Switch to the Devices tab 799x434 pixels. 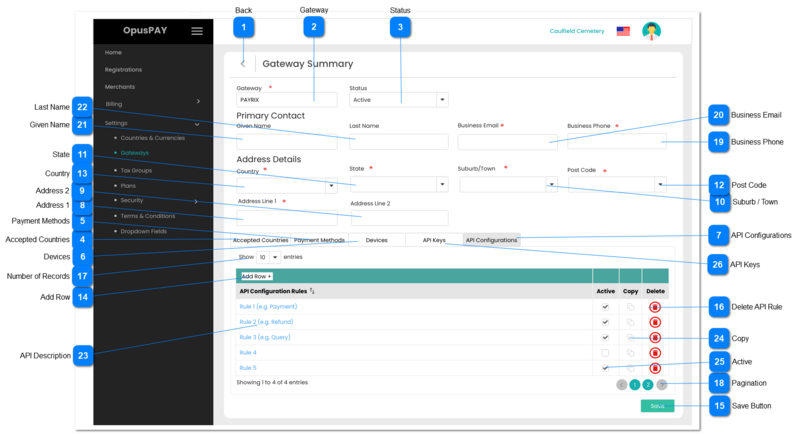(377, 240)
